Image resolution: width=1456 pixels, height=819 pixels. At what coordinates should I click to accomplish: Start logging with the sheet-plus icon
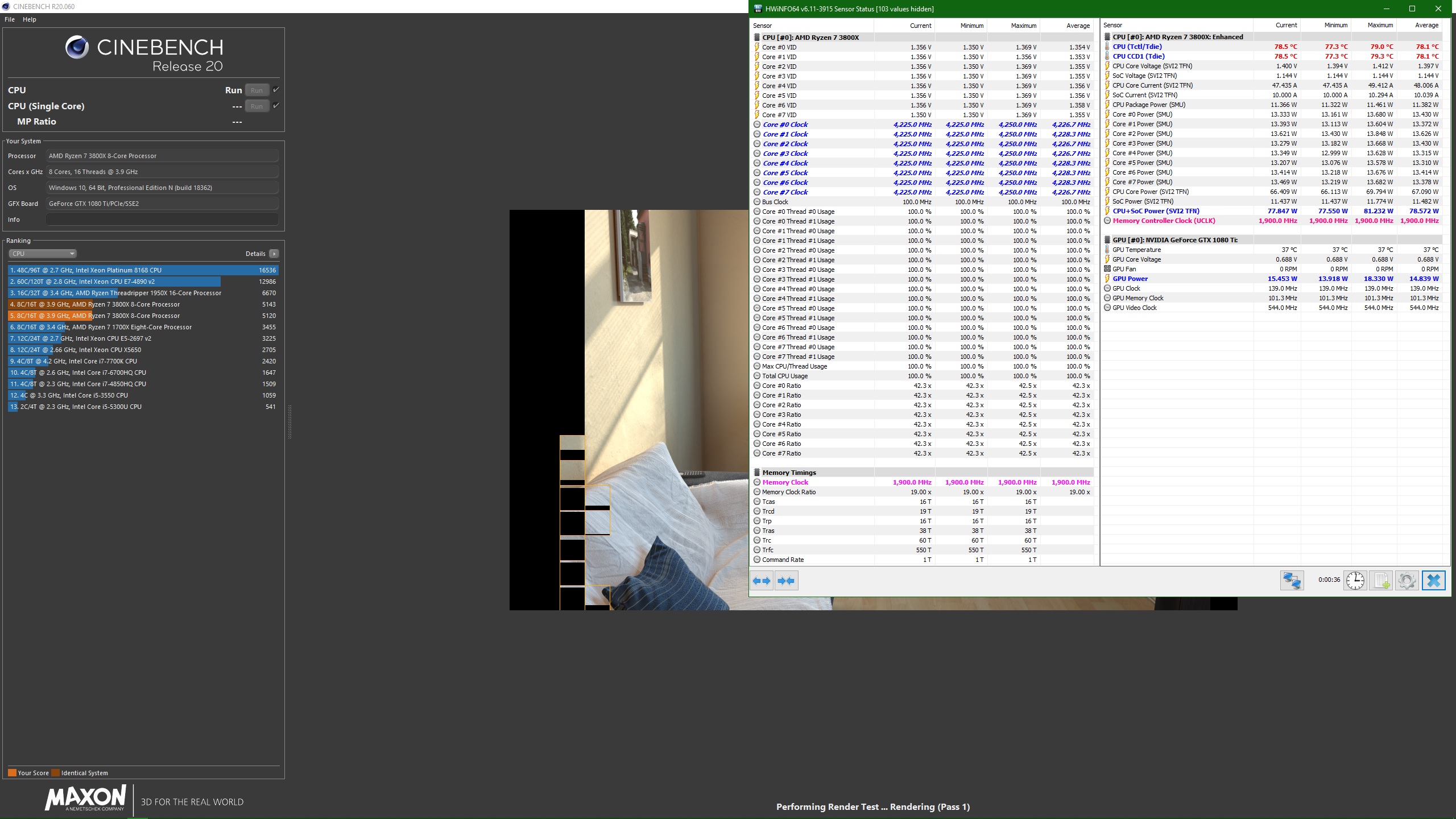click(1381, 581)
